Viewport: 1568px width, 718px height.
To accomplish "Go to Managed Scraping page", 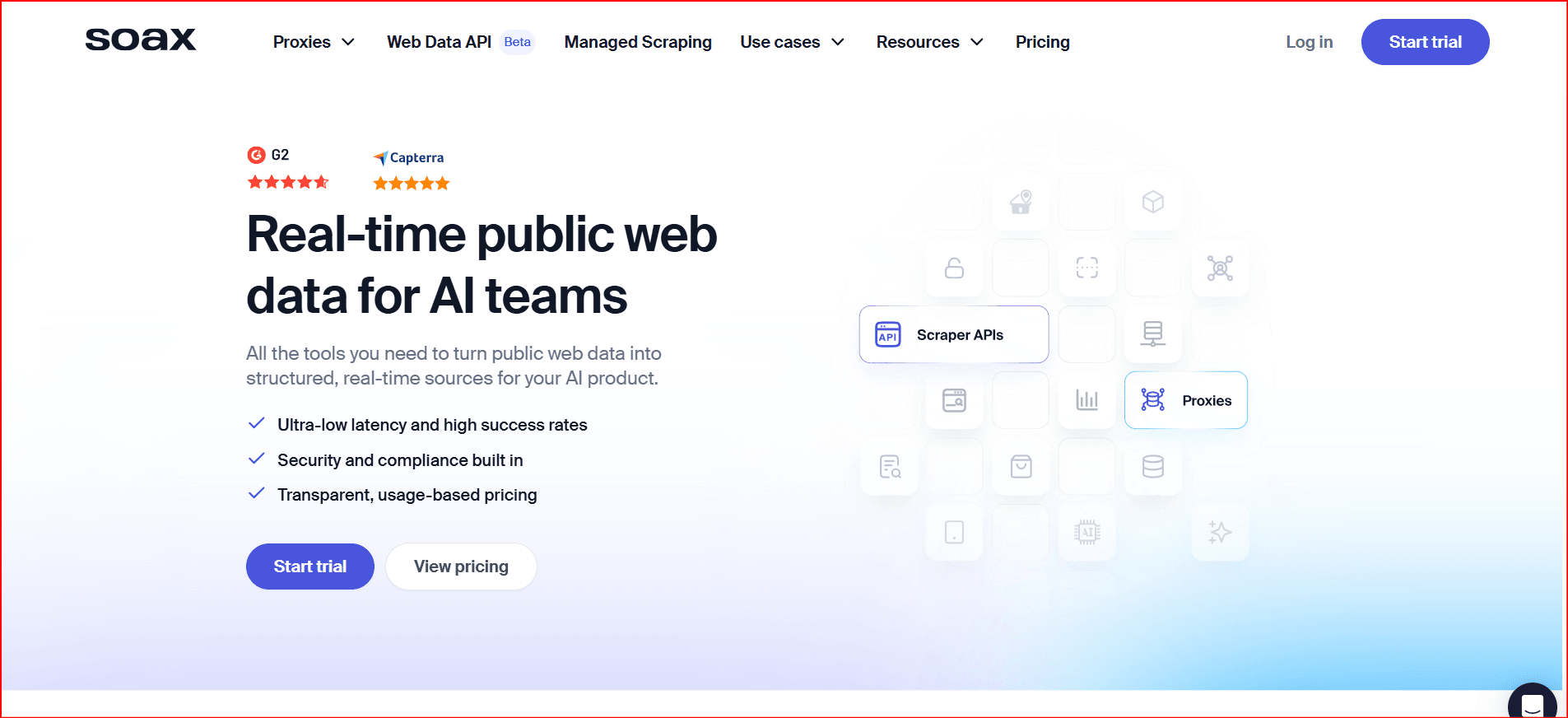I will coord(638,42).
